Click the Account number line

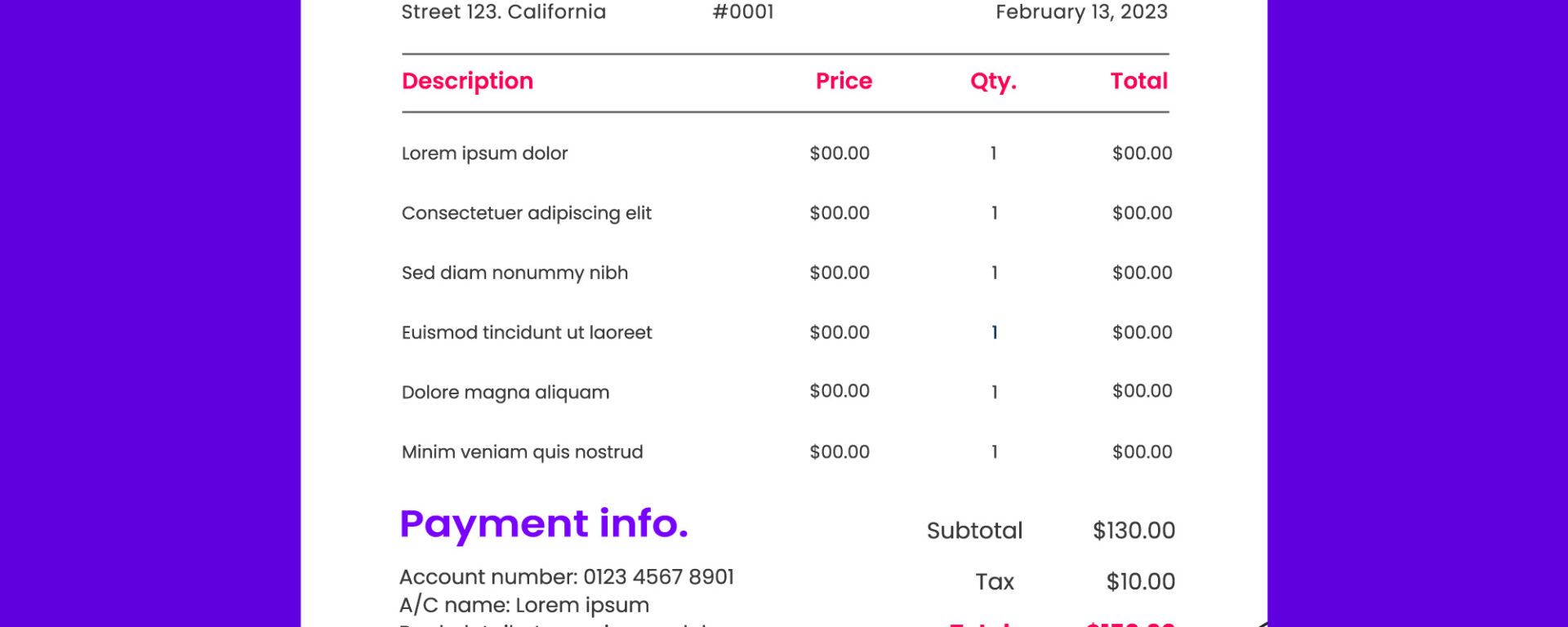(x=566, y=577)
